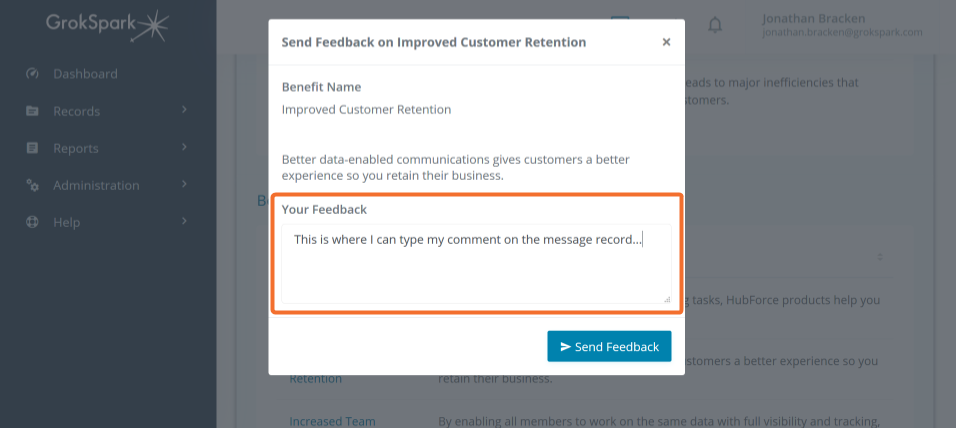Expand the Help submenu chevron
Image resolution: width=956 pixels, height=428 pixels.
click(x=184, y=221)
